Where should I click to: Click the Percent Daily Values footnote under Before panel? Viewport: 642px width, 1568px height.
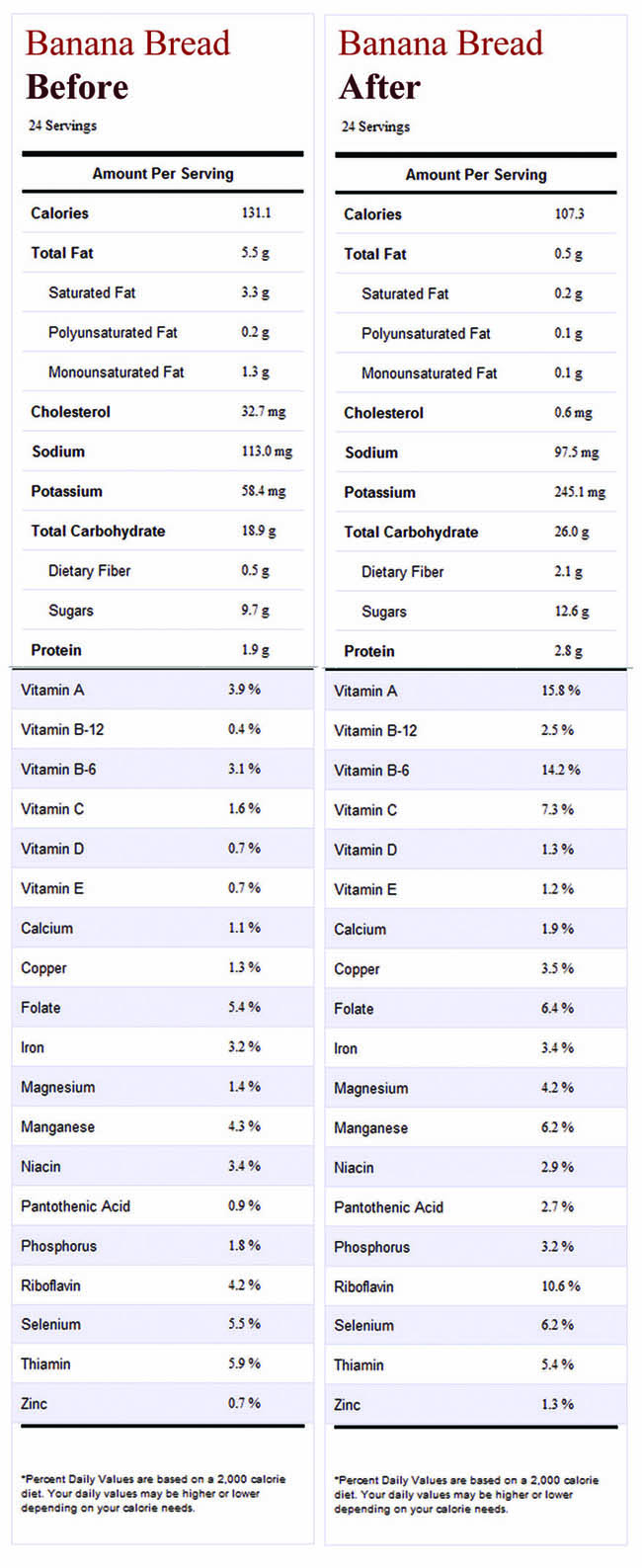pyautogui.click(x=153, y=1493)
